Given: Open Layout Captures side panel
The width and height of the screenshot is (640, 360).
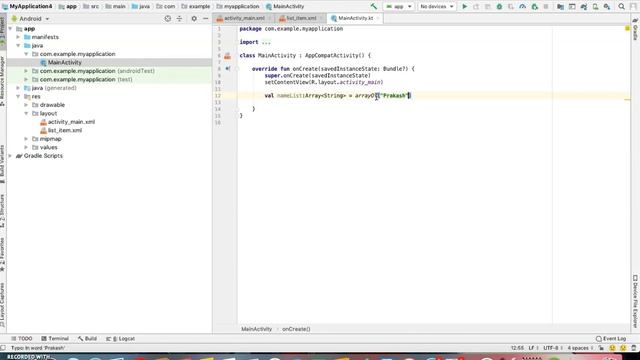Looking at the screenshot, I should click(3, 304).
